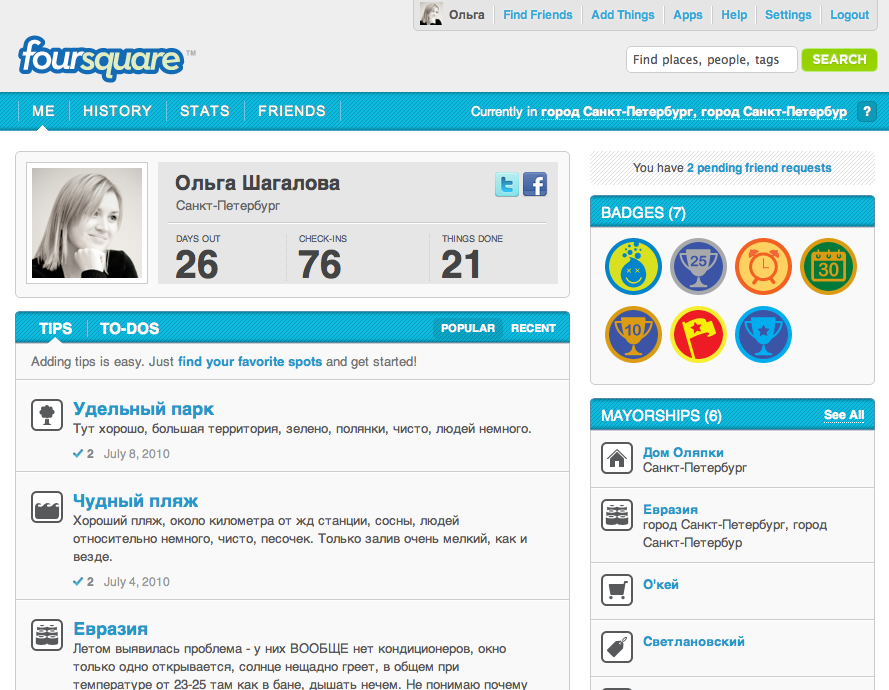This screenshot has height=690, width=889.
Task: Open the Help link
Action: tap(734, 15)
